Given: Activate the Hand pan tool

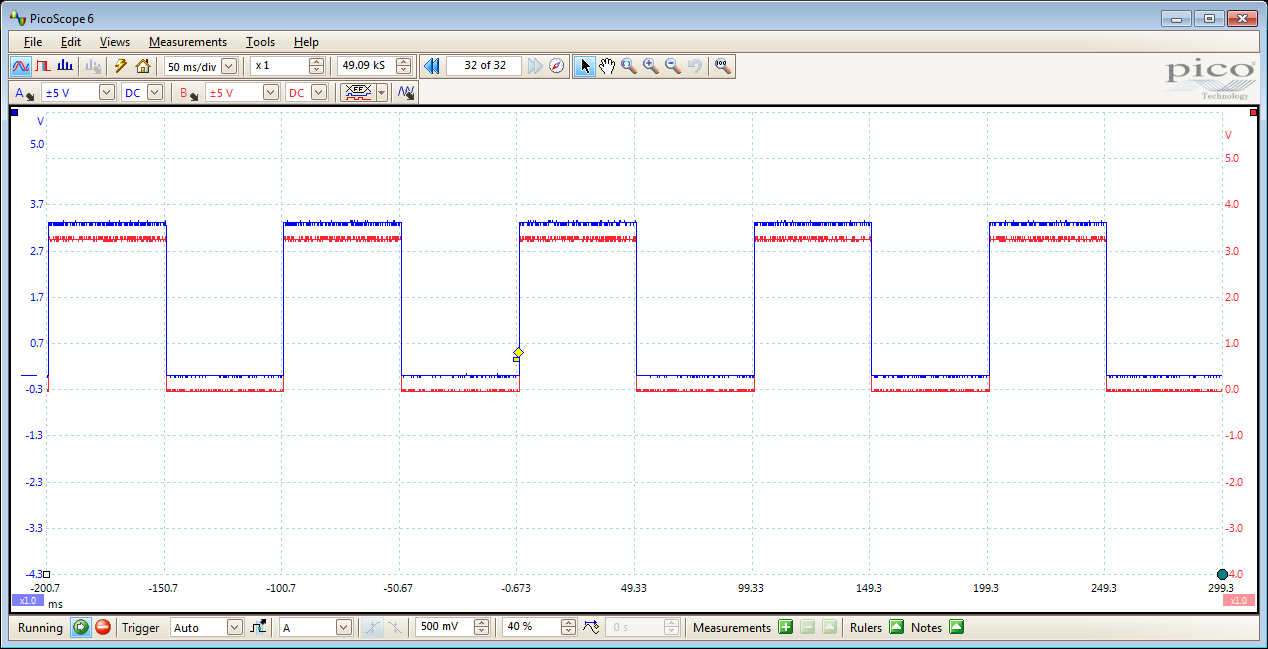Looking at the screenshot, I should point(607,65).
